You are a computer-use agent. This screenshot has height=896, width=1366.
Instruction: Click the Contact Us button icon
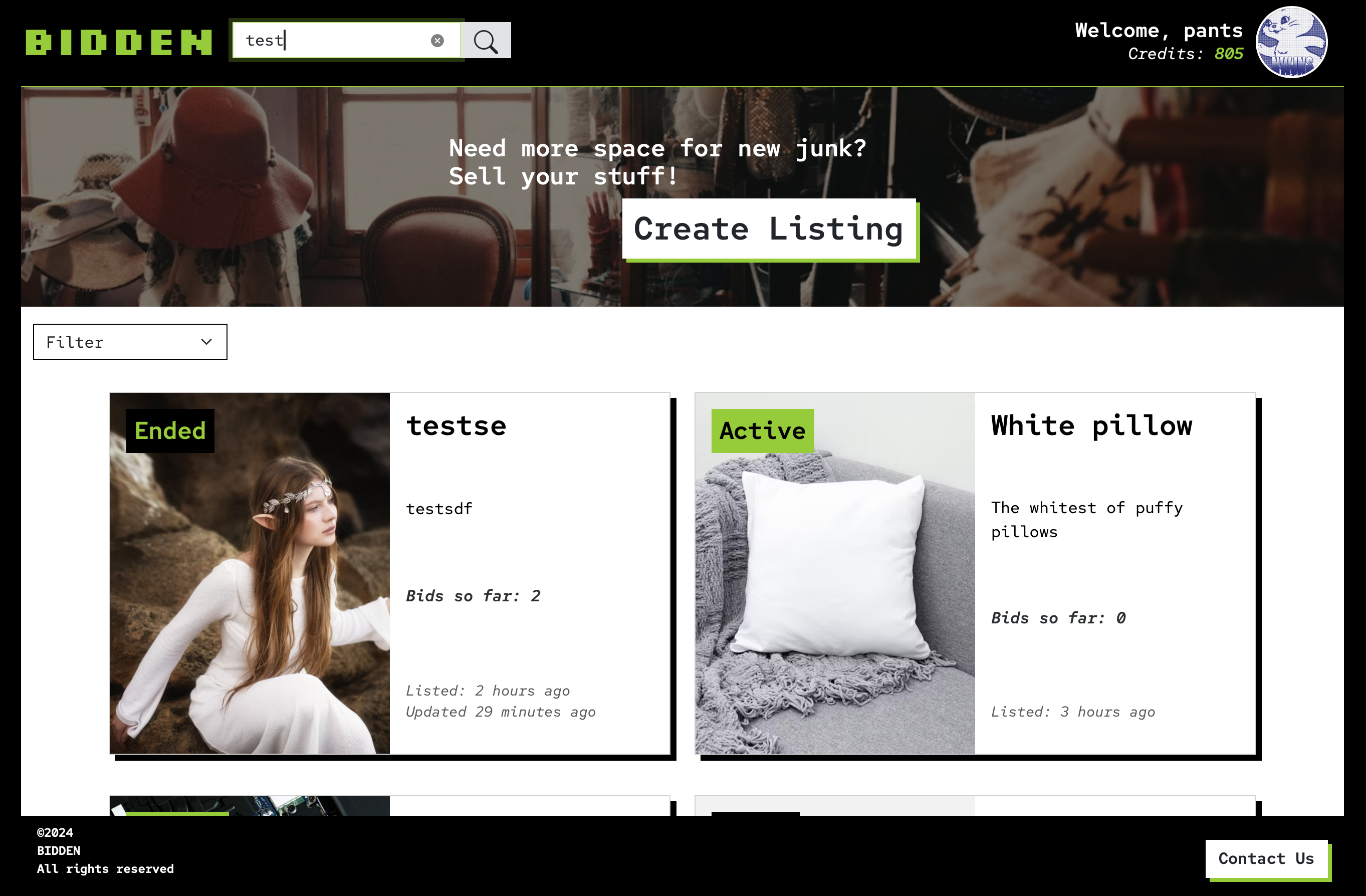[1266, 857]
